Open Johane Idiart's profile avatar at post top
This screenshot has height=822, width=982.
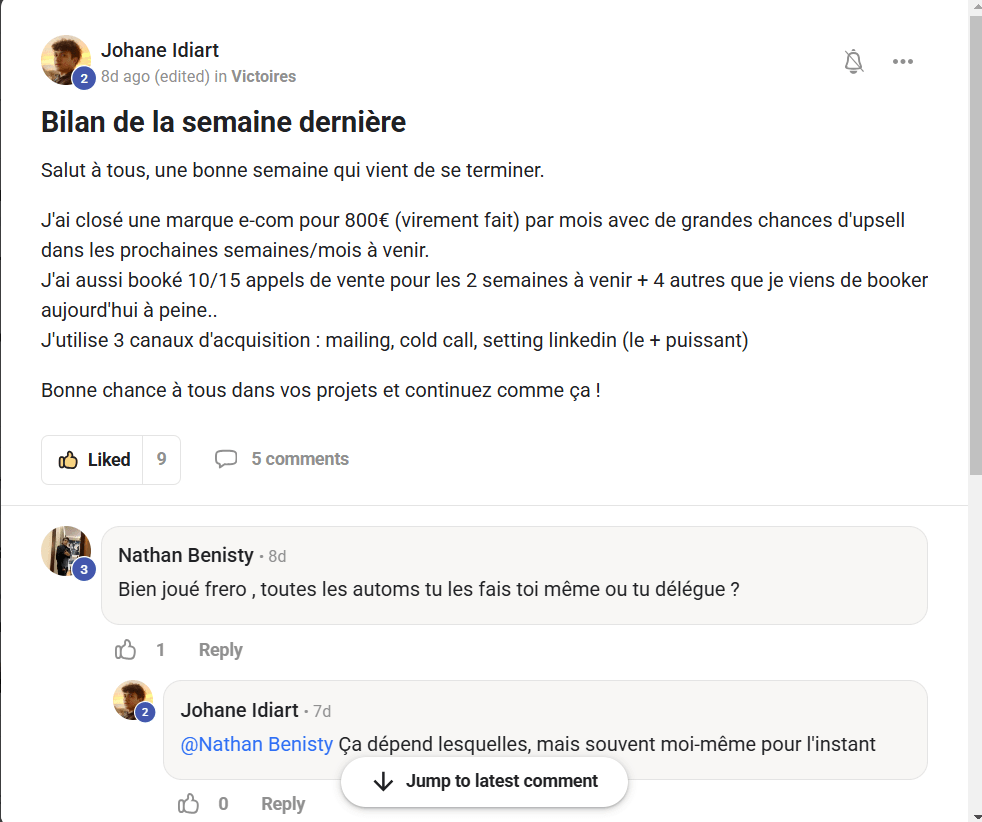66,60
